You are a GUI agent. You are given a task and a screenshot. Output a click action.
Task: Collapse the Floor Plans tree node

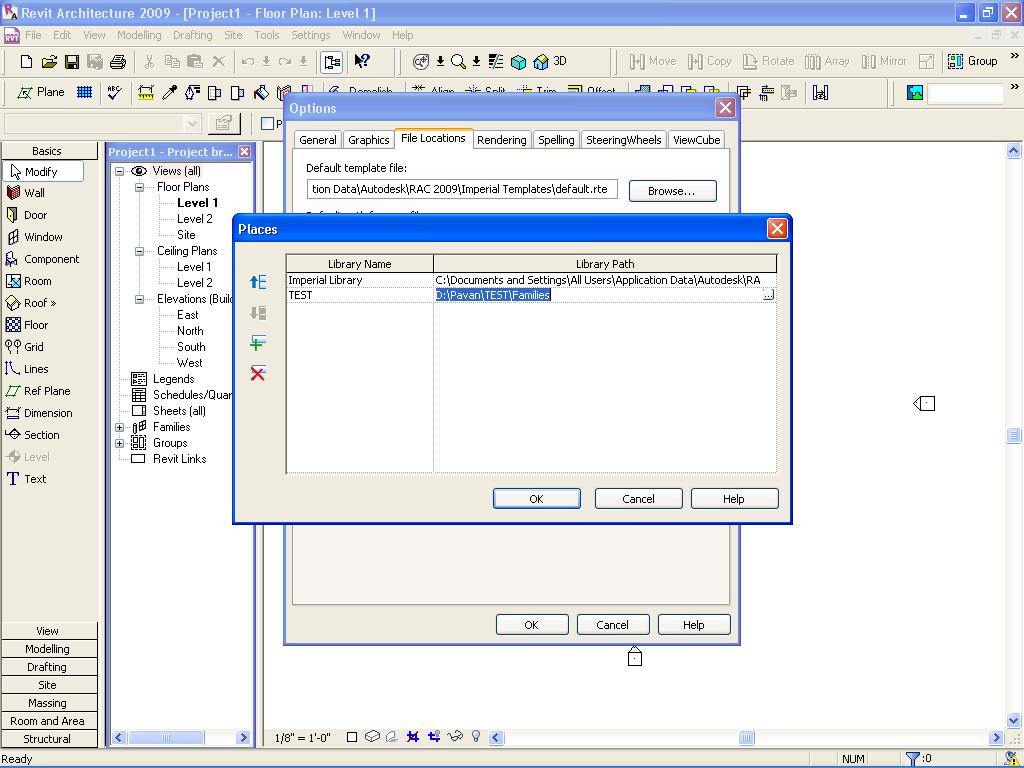(x=140, y=187)
